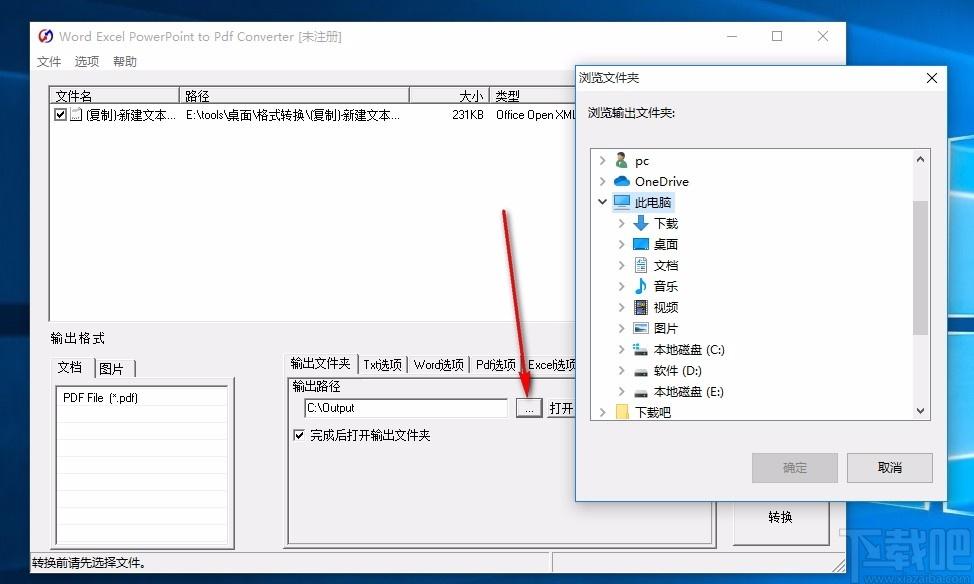The width and height of the screenshot is (974, 584).
Task: Click the folder tree vertical scrollbar thumb
Action: pos(920,267)
